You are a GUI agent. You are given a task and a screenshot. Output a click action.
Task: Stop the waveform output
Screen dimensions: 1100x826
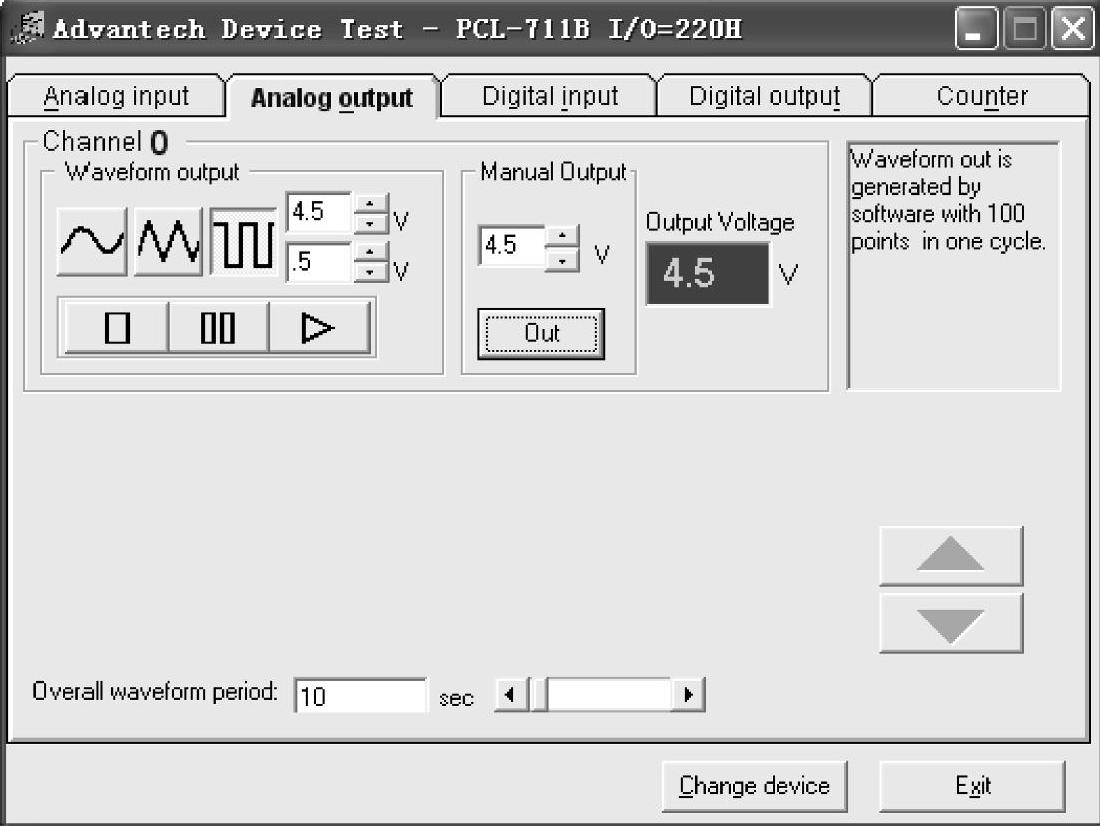pos(116,327)
